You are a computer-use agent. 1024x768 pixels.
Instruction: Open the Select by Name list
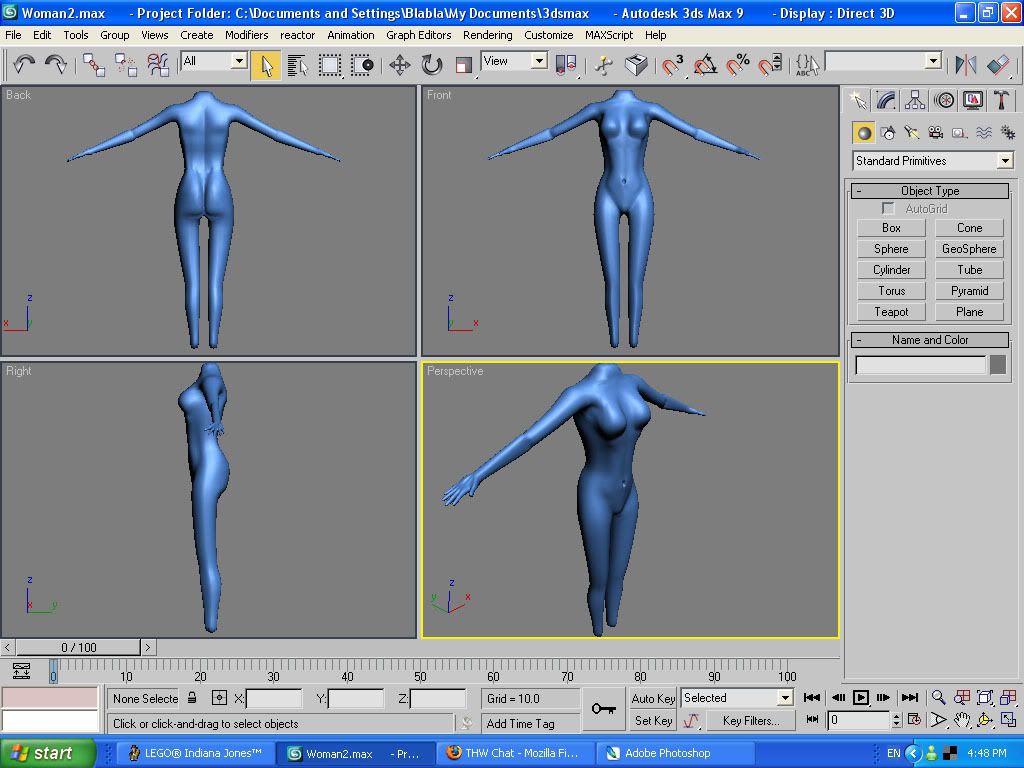pos(298,65)
